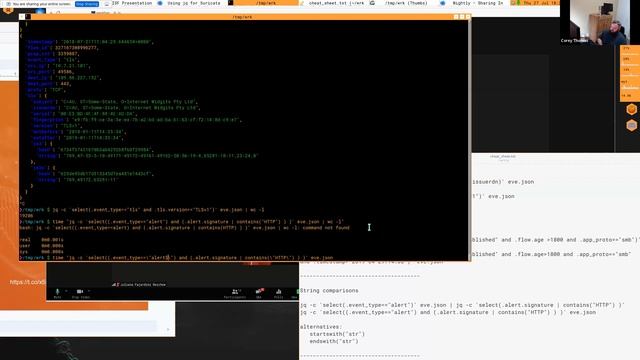Open audio options arrow next to Mute
This screenshot has height=360, width=640.
[66, 291]
